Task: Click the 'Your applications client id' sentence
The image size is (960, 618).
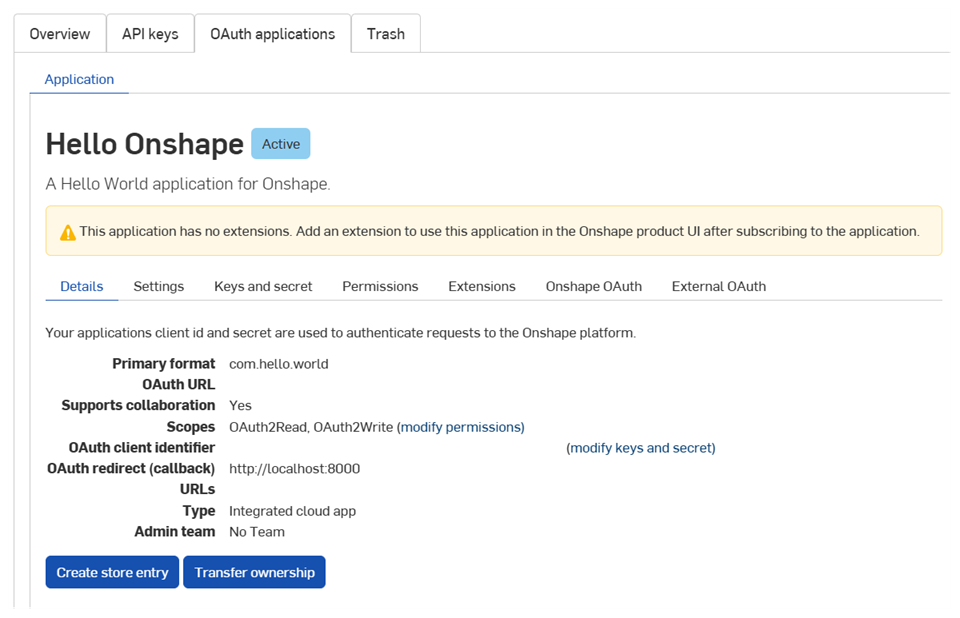Action: (340, 333)
